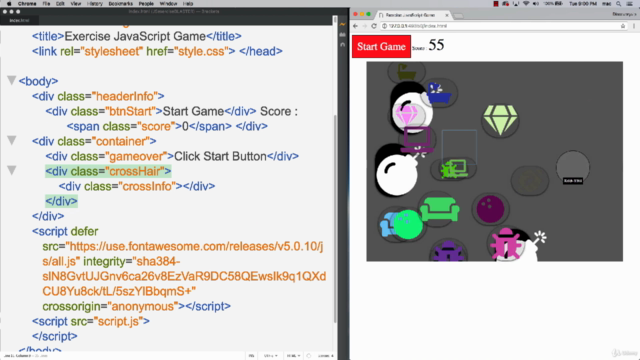
Task: Open the File menu
Action: point(46,4)
